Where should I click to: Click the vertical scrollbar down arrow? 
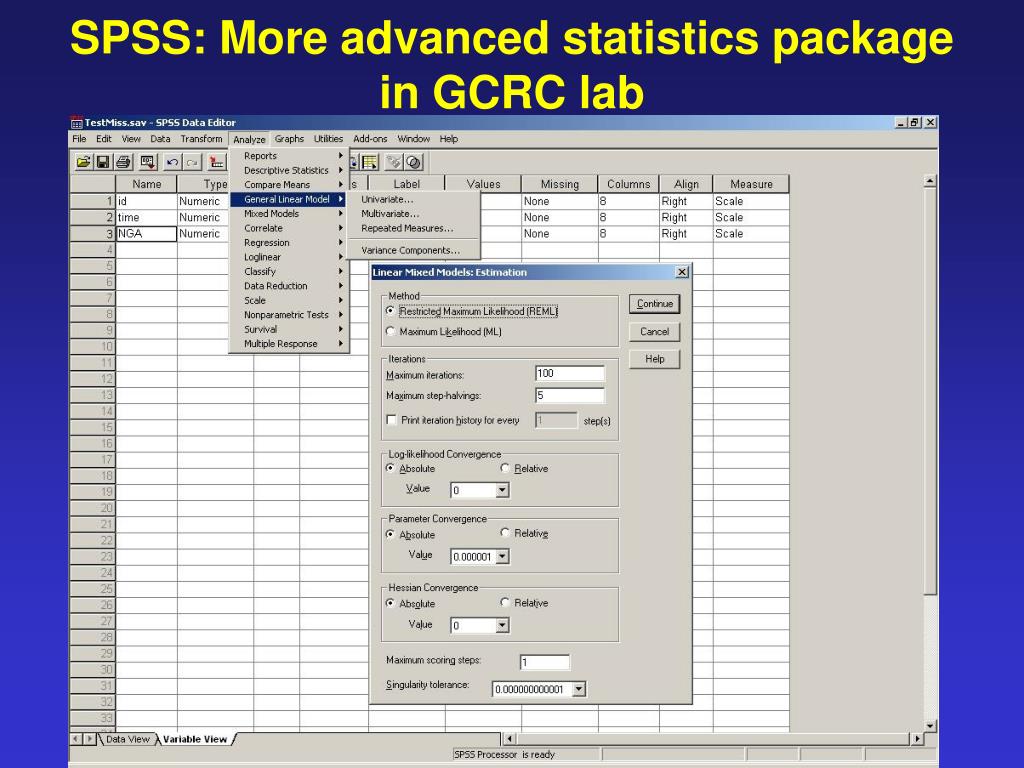[x=931, y=726]
